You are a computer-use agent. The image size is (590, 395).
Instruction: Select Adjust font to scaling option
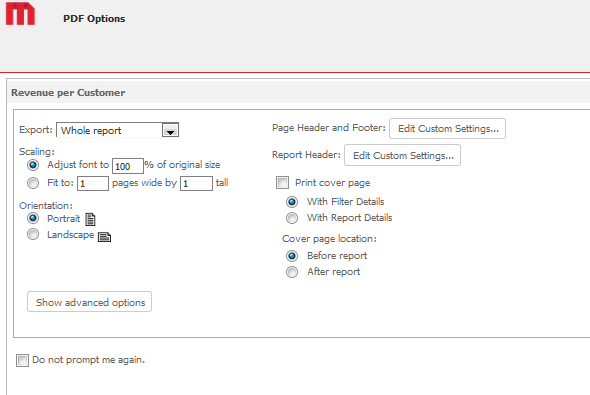pos(33,165)
